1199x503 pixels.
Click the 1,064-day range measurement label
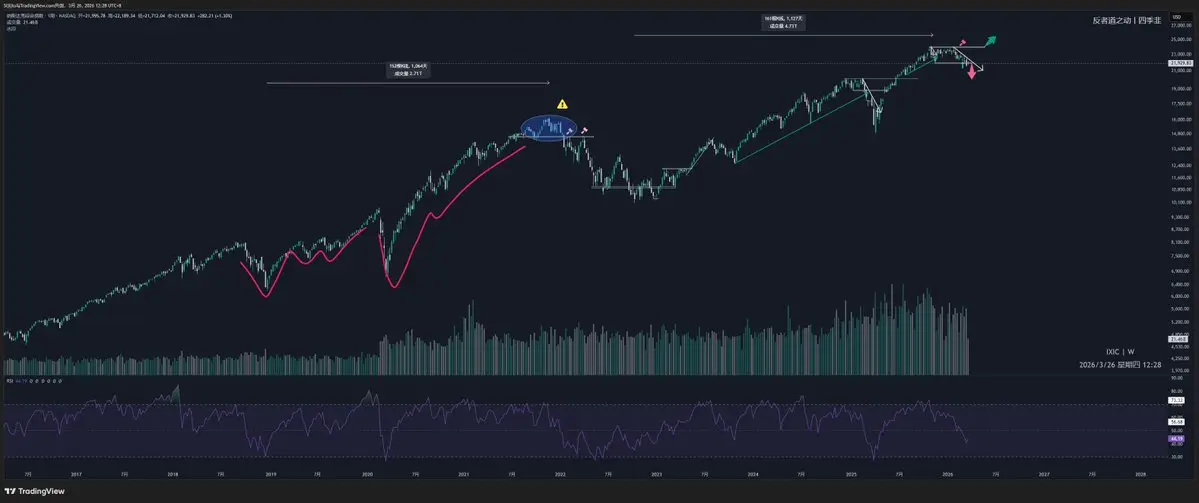click(408, 70)
